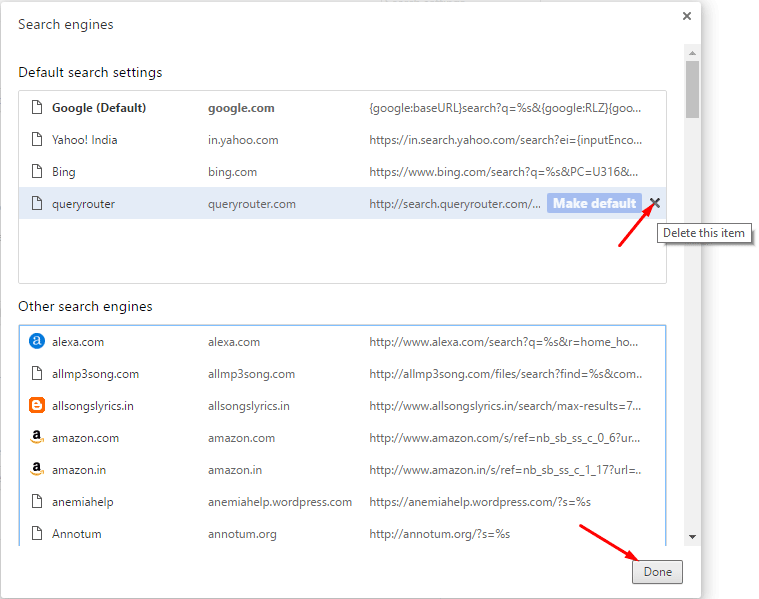The height and width of the screenshot is (599, 759).
Task: Click the anemiahelp page icon
Action: [37, 501]
